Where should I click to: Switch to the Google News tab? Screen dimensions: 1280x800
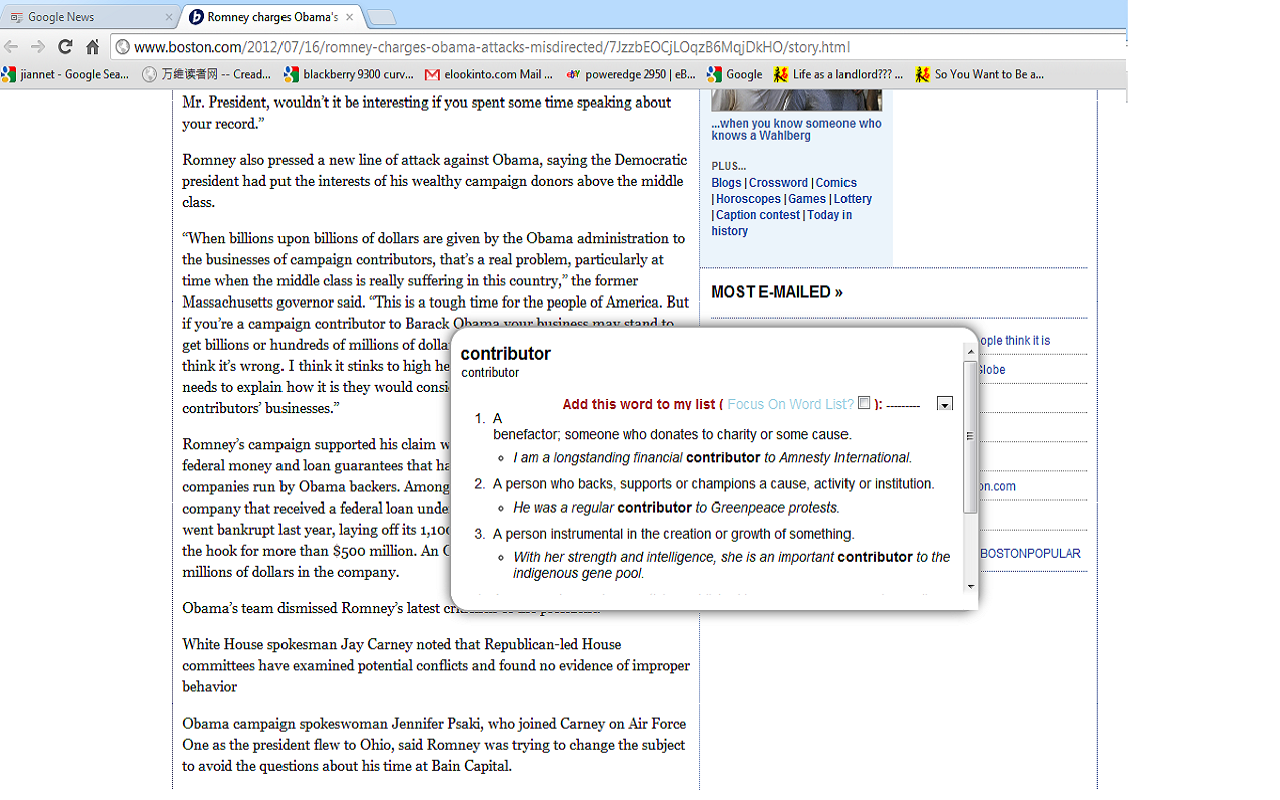90,17
